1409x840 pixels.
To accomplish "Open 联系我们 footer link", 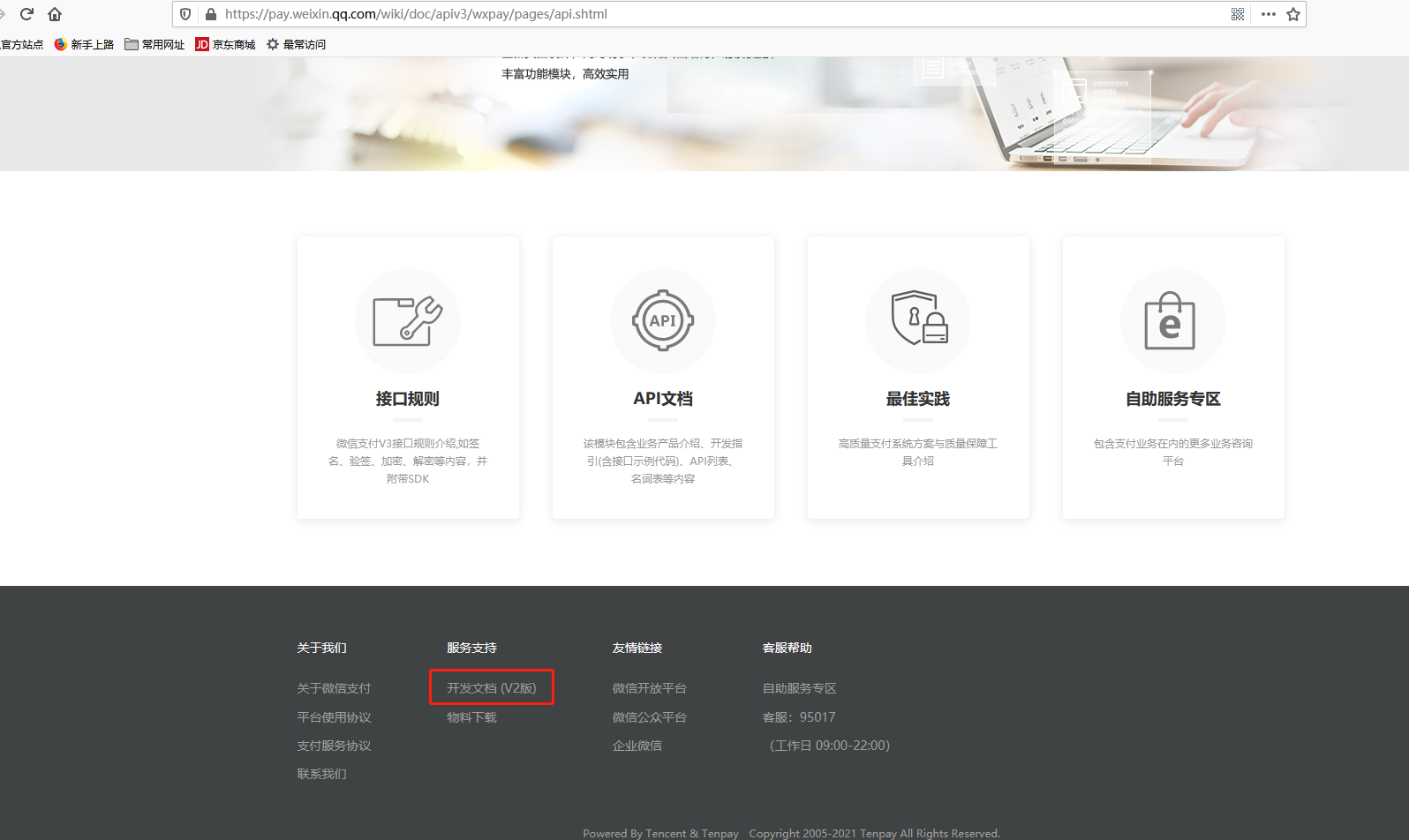I will click(321, 774).
